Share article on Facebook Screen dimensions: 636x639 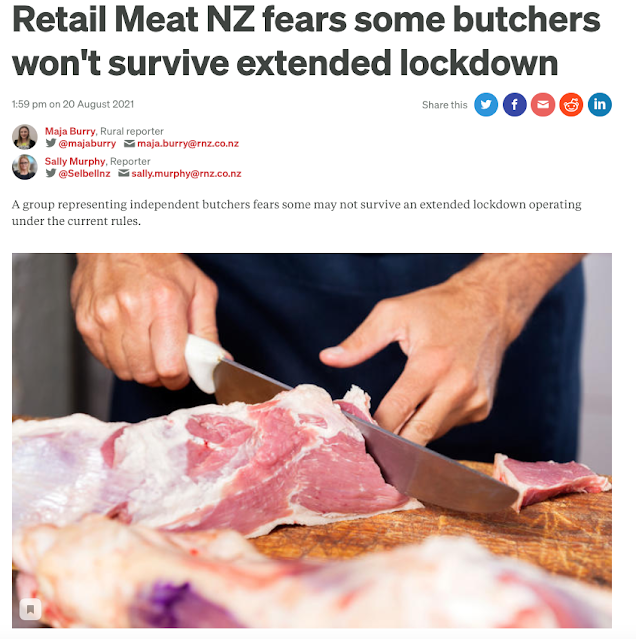[514, 105]
